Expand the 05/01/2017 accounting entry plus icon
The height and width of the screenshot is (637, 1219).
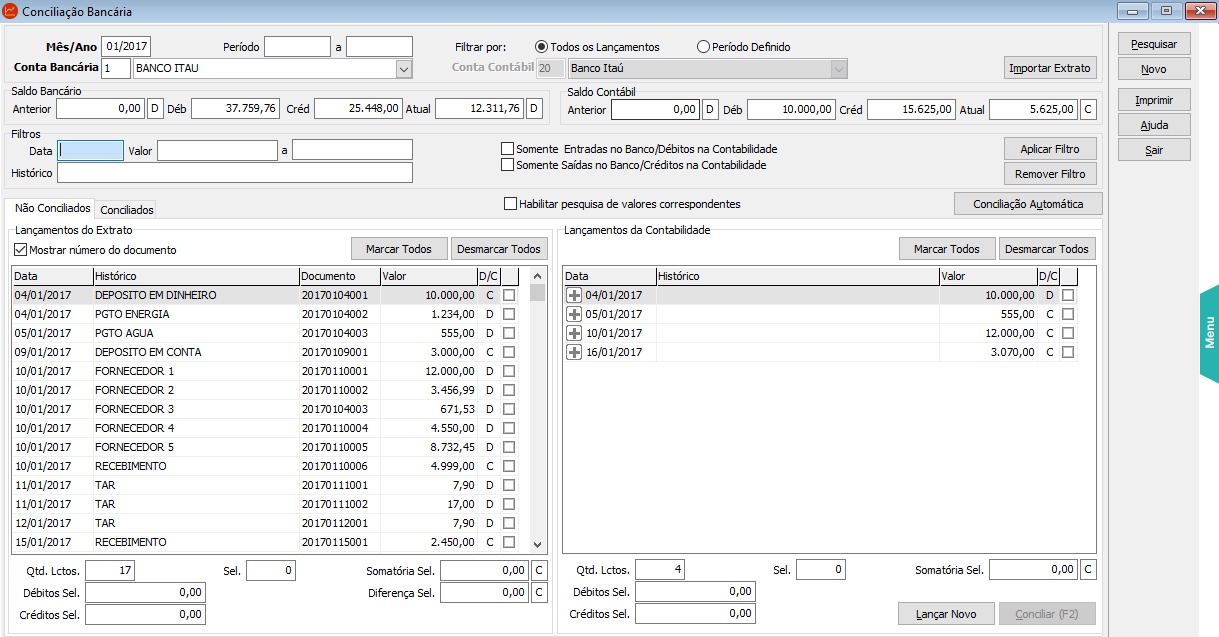pyautogui.click(x=574, y=314)
